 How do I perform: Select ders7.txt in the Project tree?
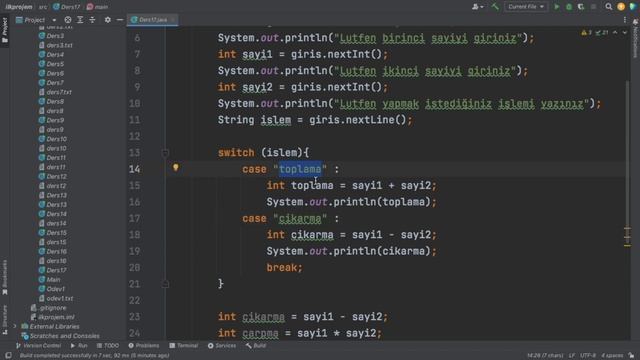(x=55, y=92)
